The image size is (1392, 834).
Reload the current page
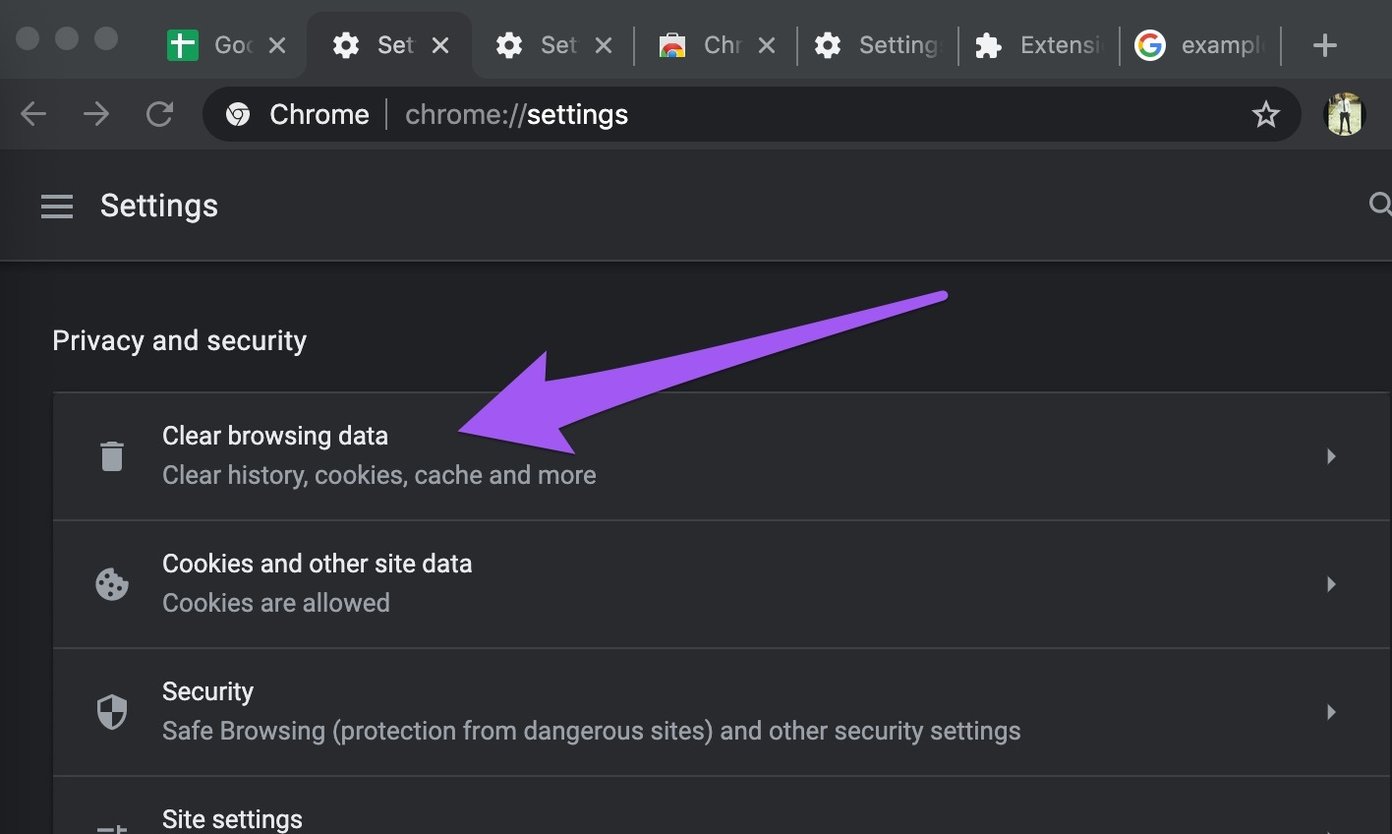click(160, 114)
